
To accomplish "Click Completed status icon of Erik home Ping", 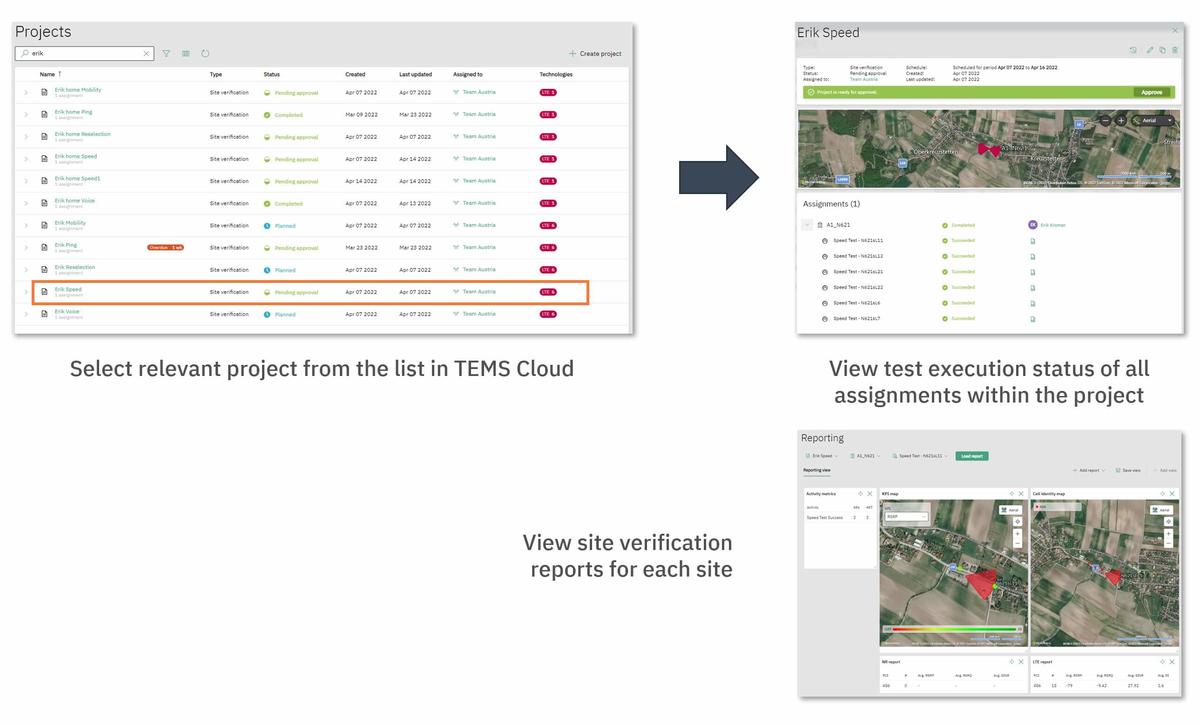I will click(x=267, y=114).
